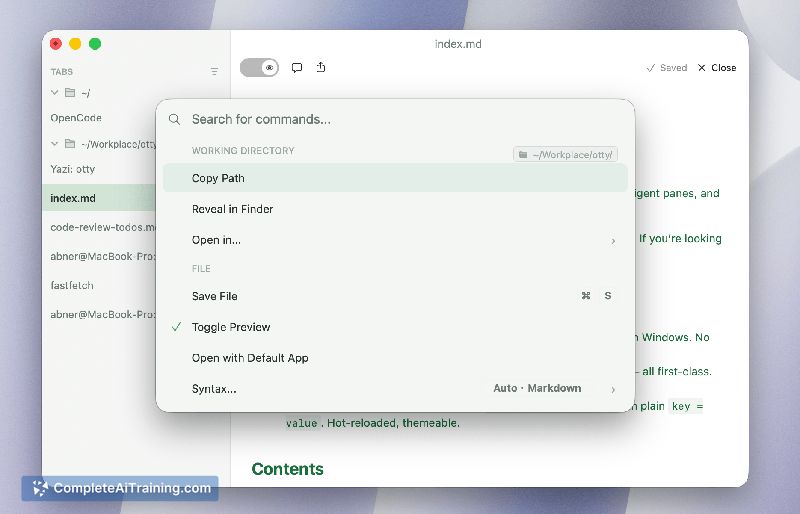Image resolution: width=800 pixels, height=514 pixels.
Task: Open the Open in... submenu
Action: click(395, 240)
